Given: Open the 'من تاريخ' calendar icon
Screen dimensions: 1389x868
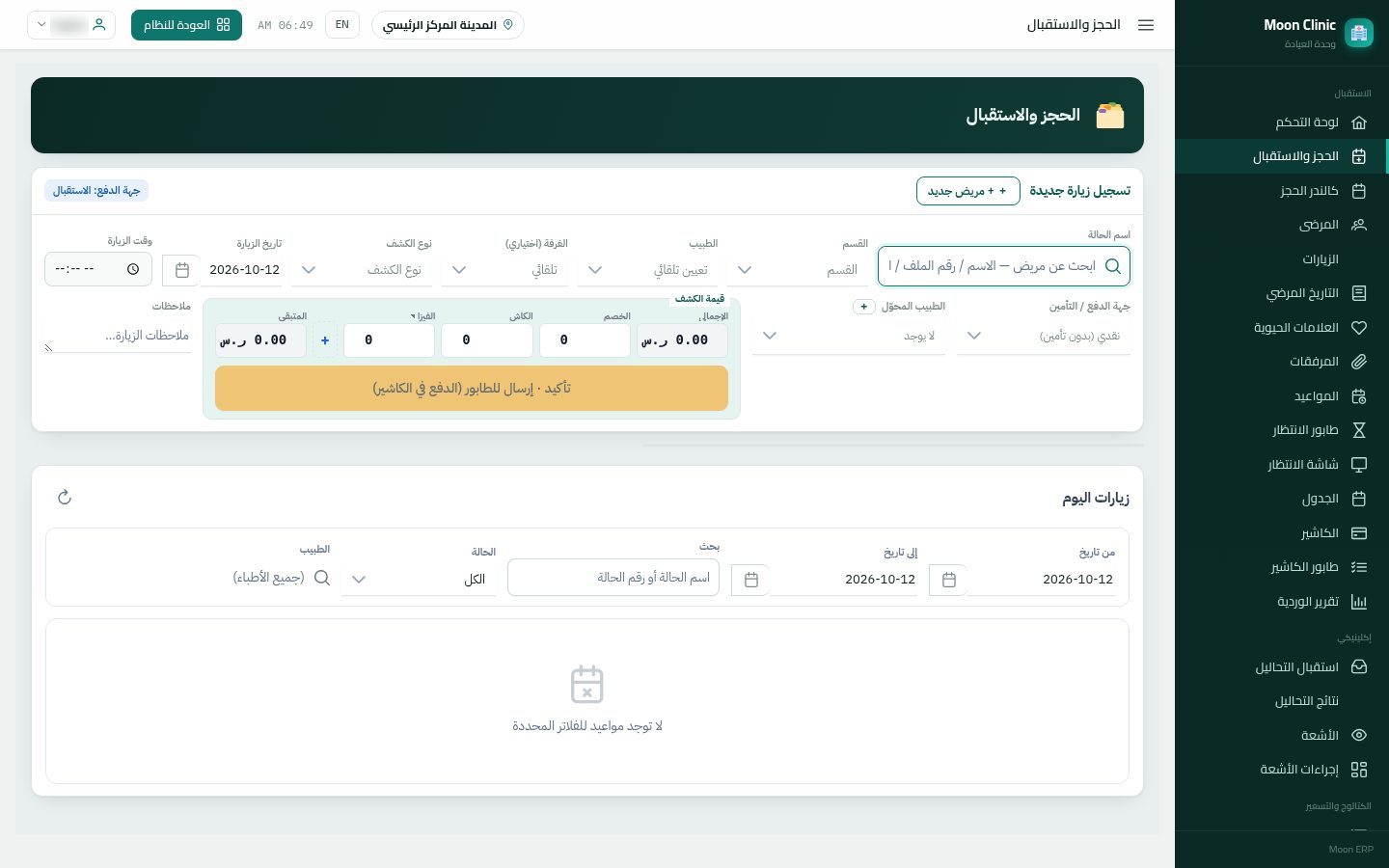Looking at the screenshot, I should coord(948,580).
